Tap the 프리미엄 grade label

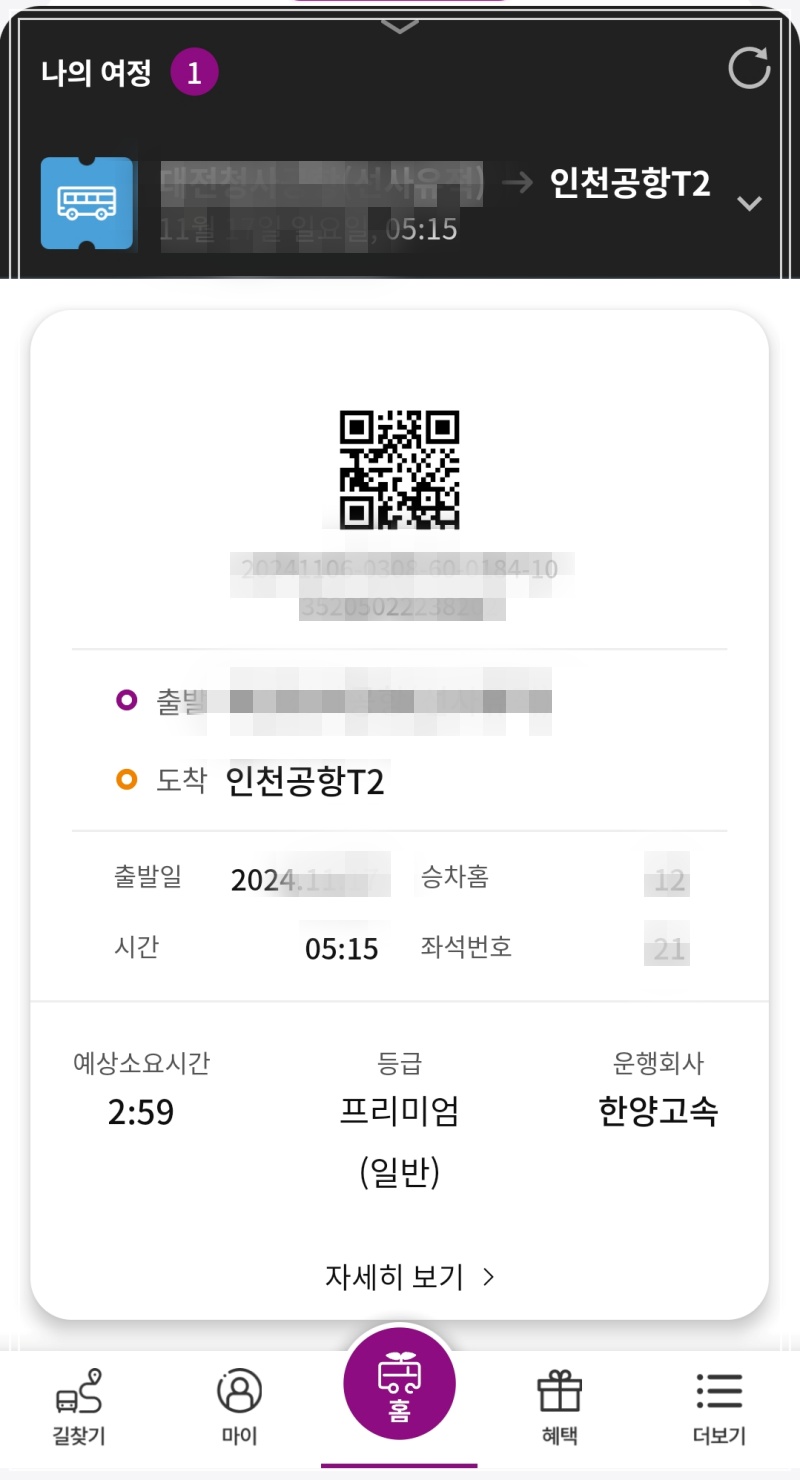(x=399, y=1111)
